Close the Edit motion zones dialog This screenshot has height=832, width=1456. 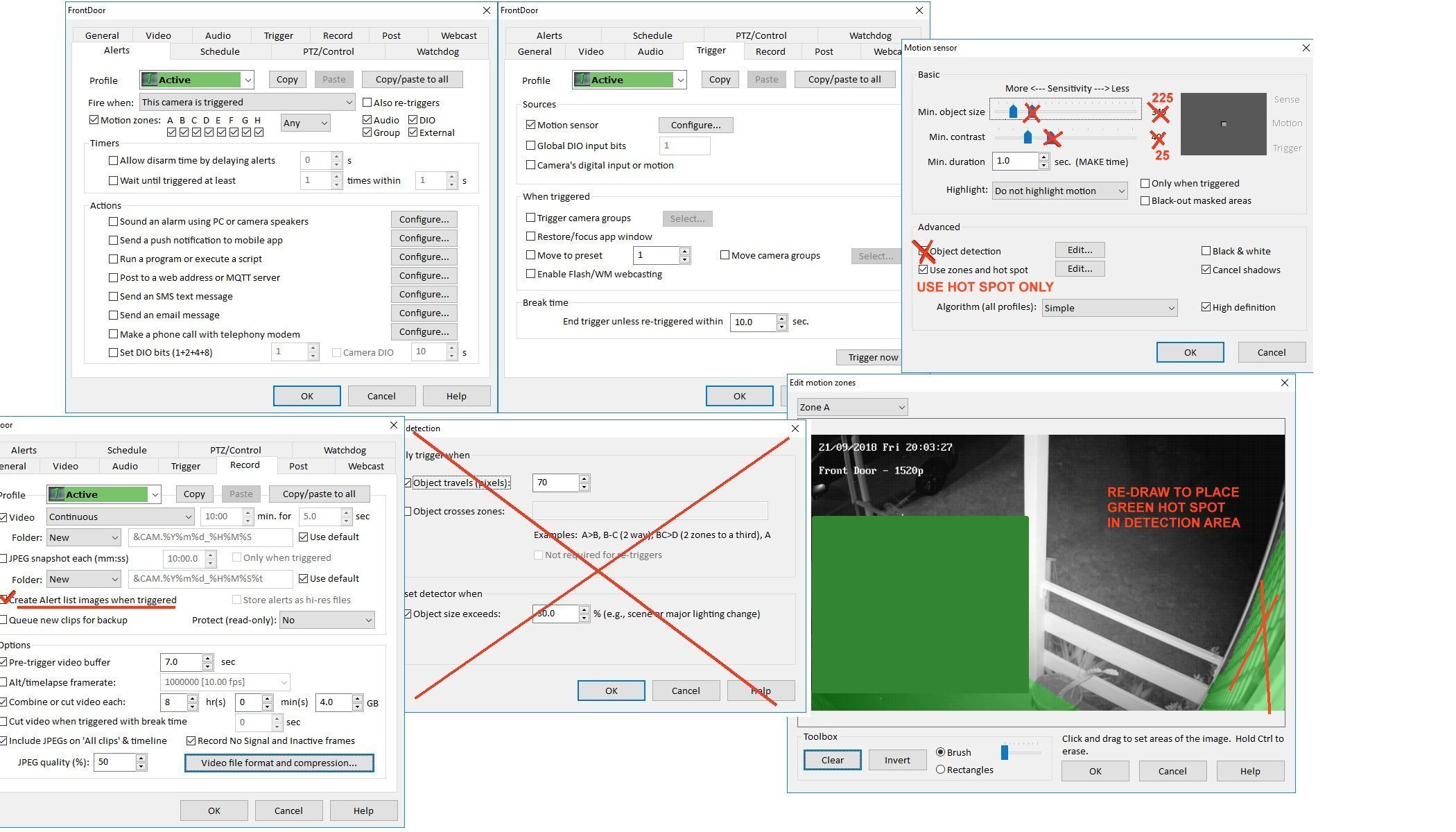pos(1284,383)
